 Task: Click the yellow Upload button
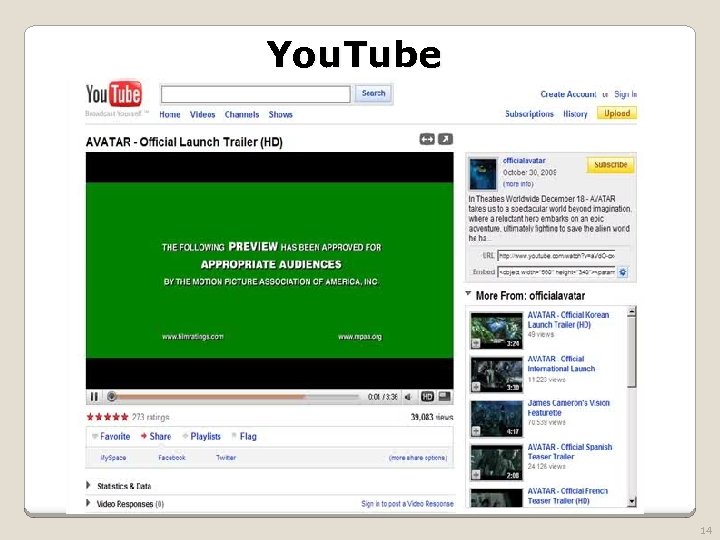[x=617, y=113]
